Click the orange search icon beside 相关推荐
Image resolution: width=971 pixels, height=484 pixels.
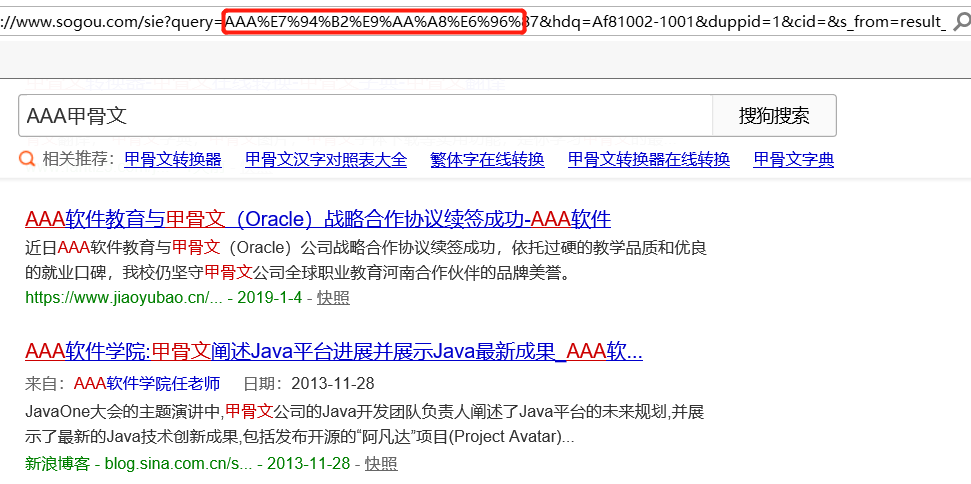click(x=27, y=160)
